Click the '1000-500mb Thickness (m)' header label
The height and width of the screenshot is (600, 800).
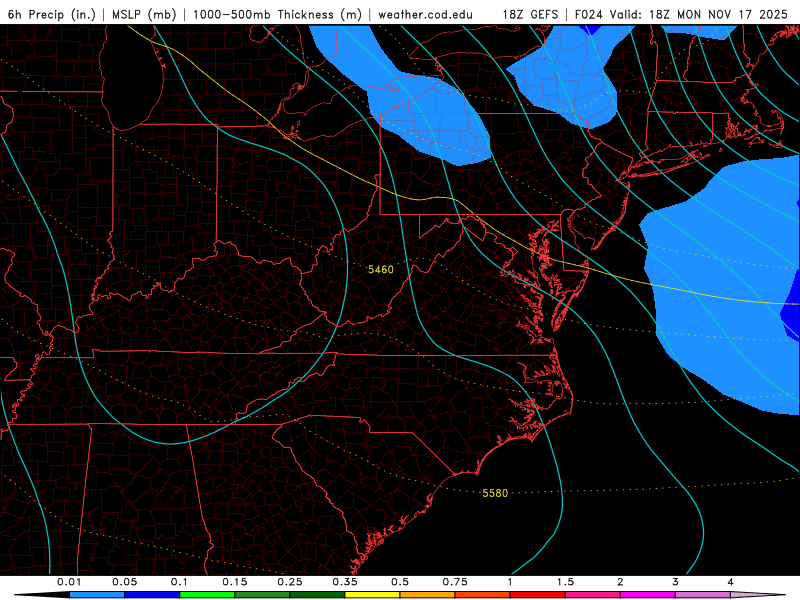click(277, 14)
